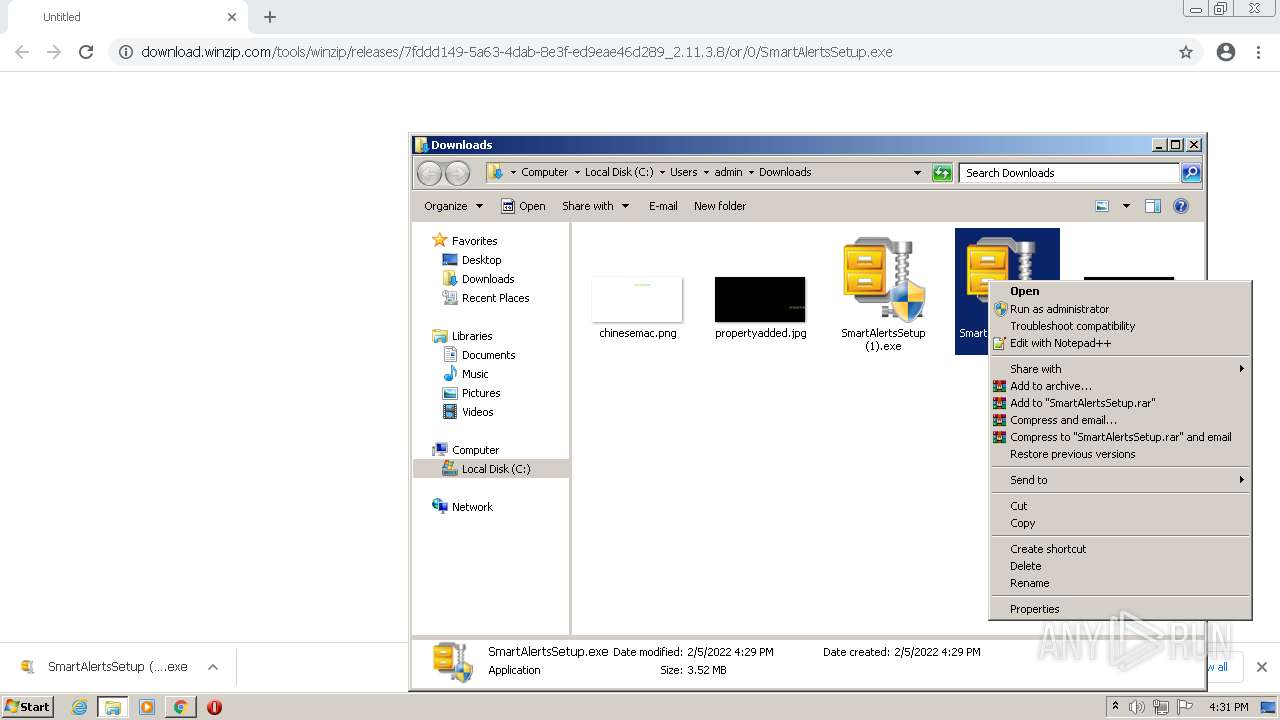The width and height of the screenshot is (1280, 720).
Task: Open a new Chrome tab
Action: pos(270,17)
